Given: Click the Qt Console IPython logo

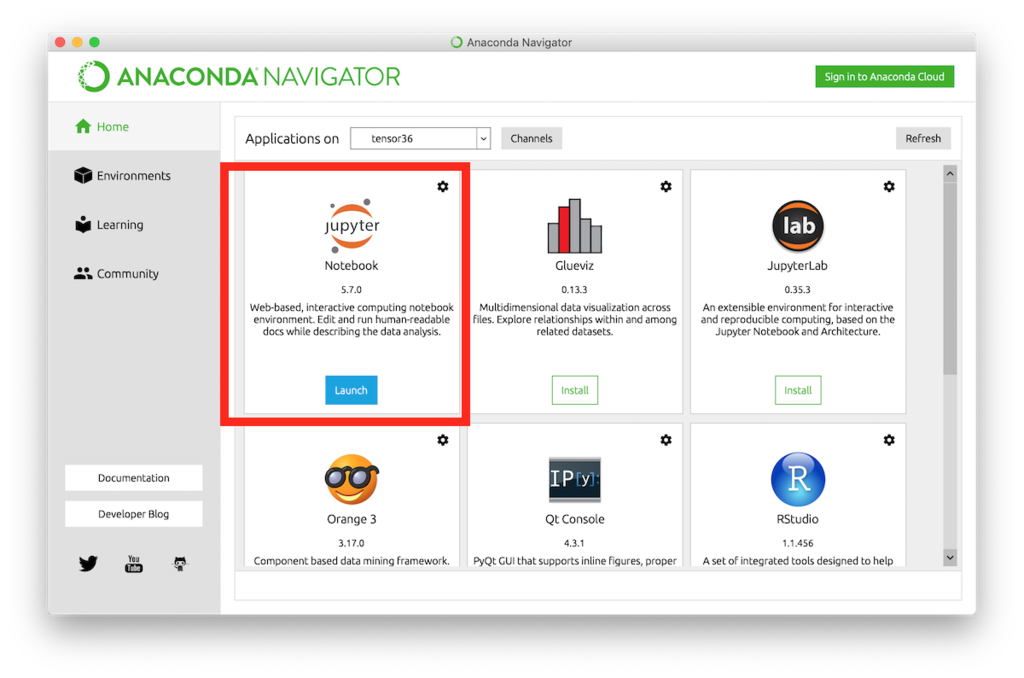Looking at the screenshot, I should click(x=575, y=479).
